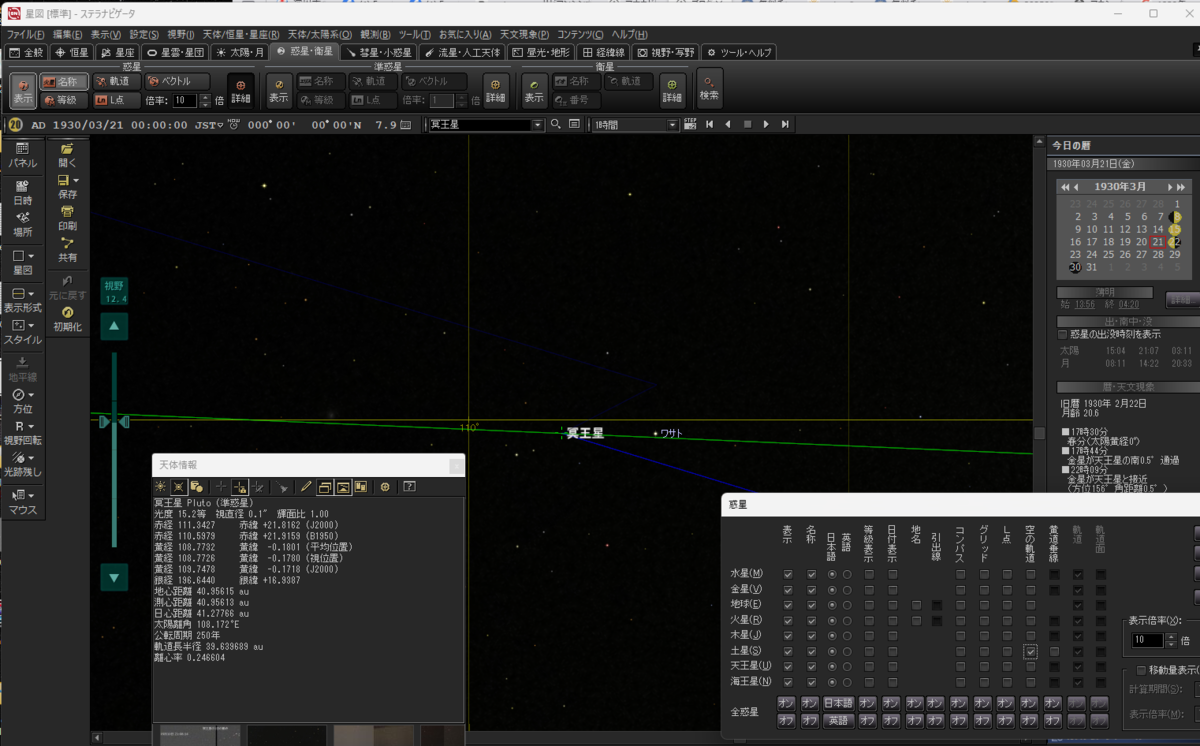The height and width of the screenshot is (746, 1200).
Task: Click the stop time control
Action: click(746, 124)
